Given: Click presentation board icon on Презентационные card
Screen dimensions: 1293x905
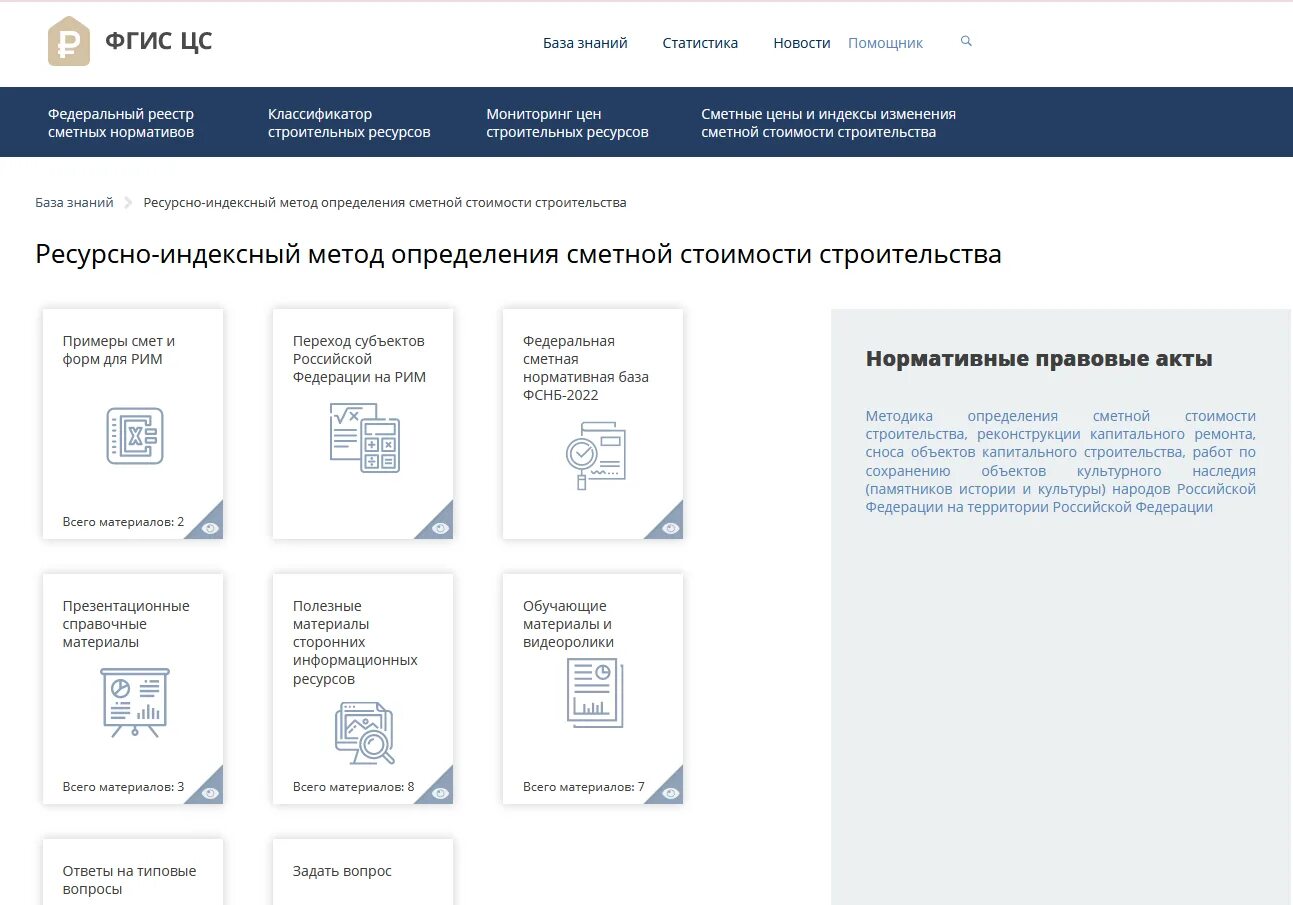Looking at the screenshot, I should tap(135, 703).
